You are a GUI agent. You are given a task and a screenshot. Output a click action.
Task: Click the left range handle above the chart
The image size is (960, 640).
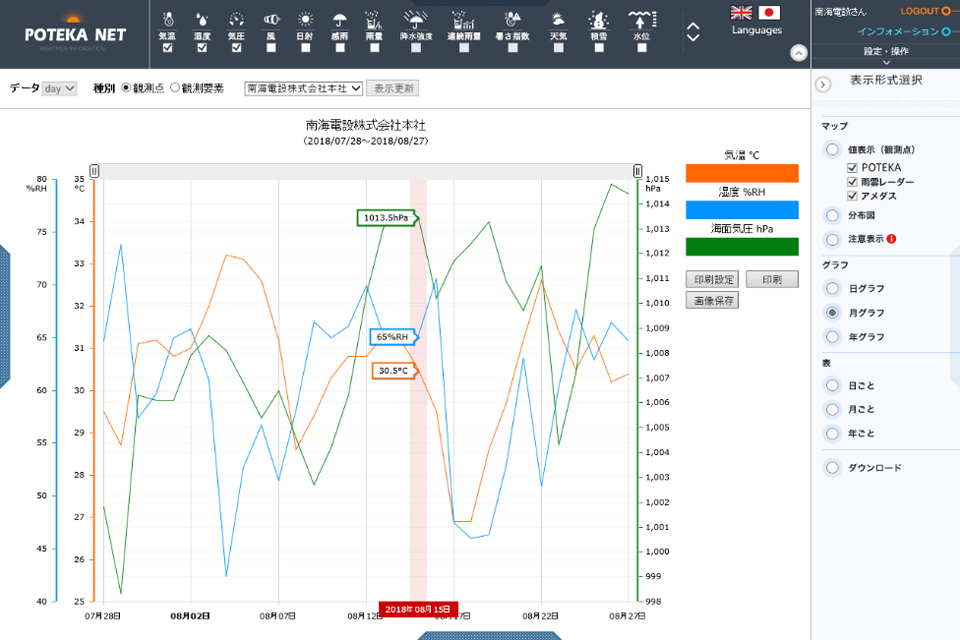(94, 171)
